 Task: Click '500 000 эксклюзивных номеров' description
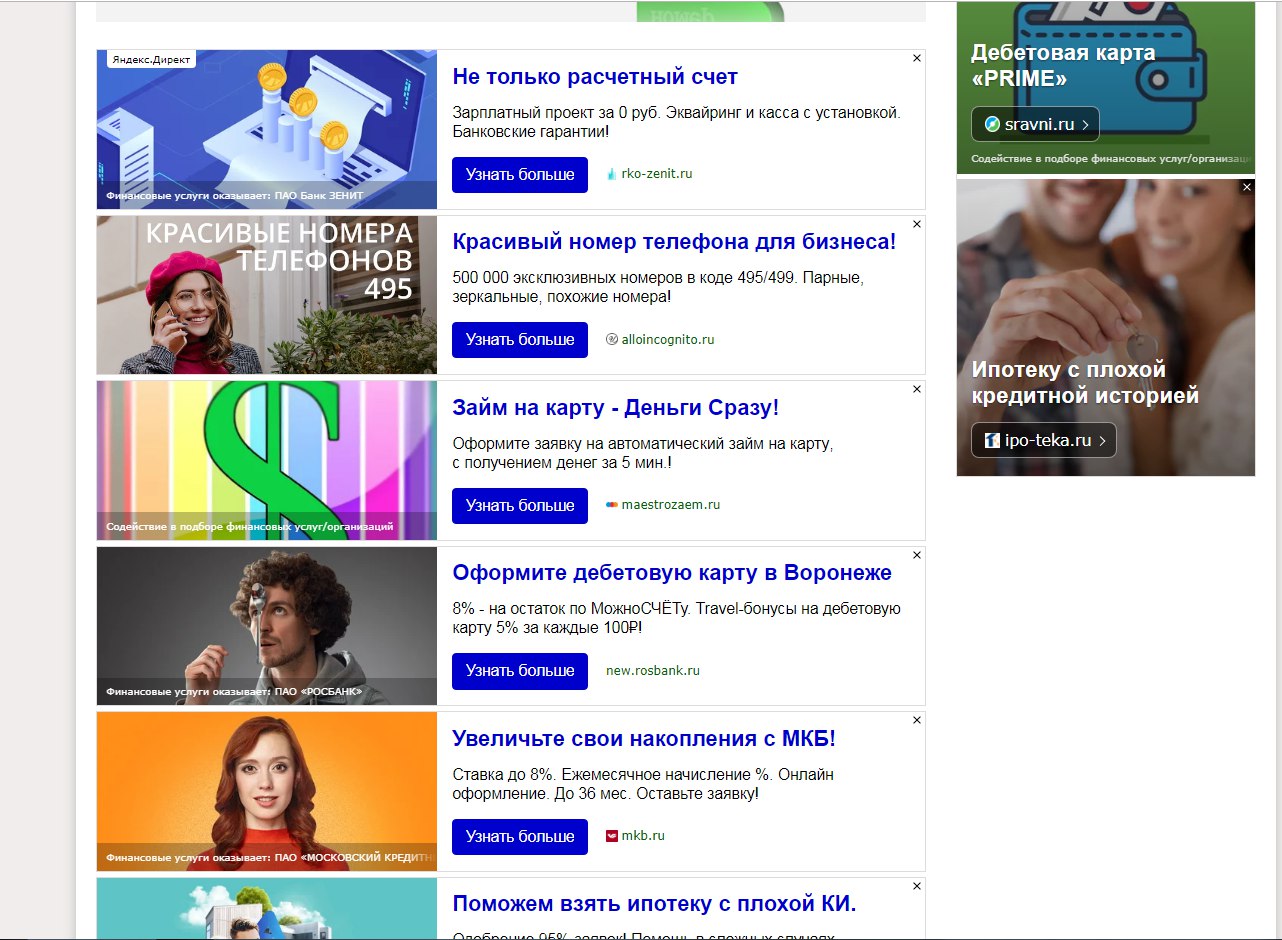pyautogui.click(x=657, y=287)
